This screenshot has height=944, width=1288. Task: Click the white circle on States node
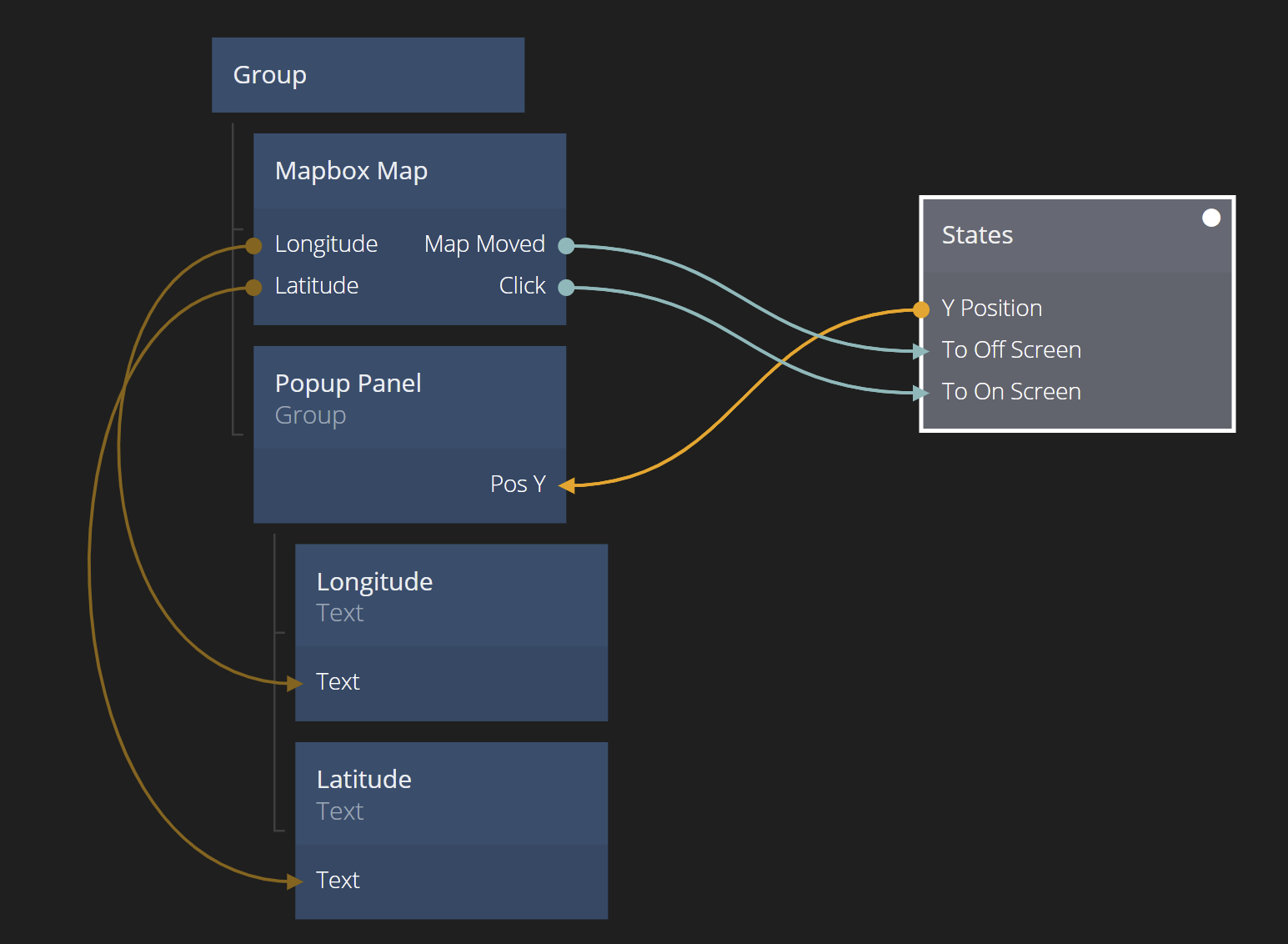click(x=1211, y=218)
